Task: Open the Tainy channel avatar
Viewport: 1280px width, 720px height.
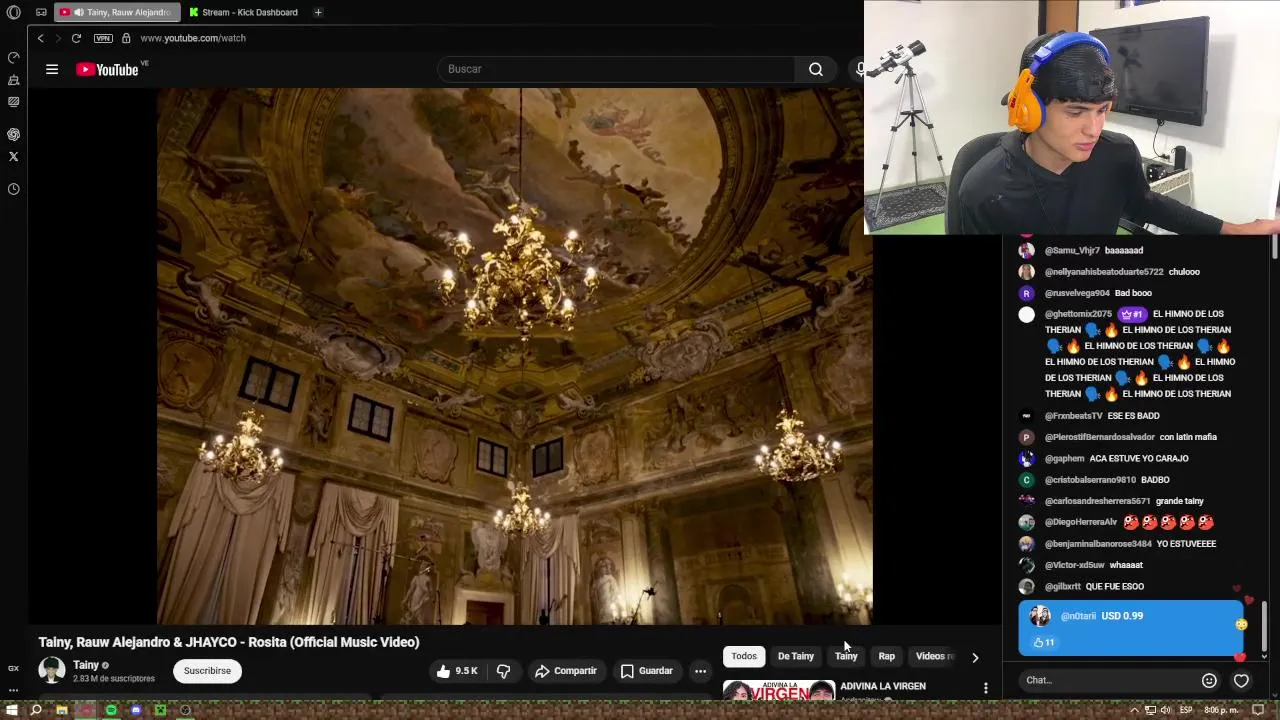Action: pyautogui.click(x=52, y=670)
